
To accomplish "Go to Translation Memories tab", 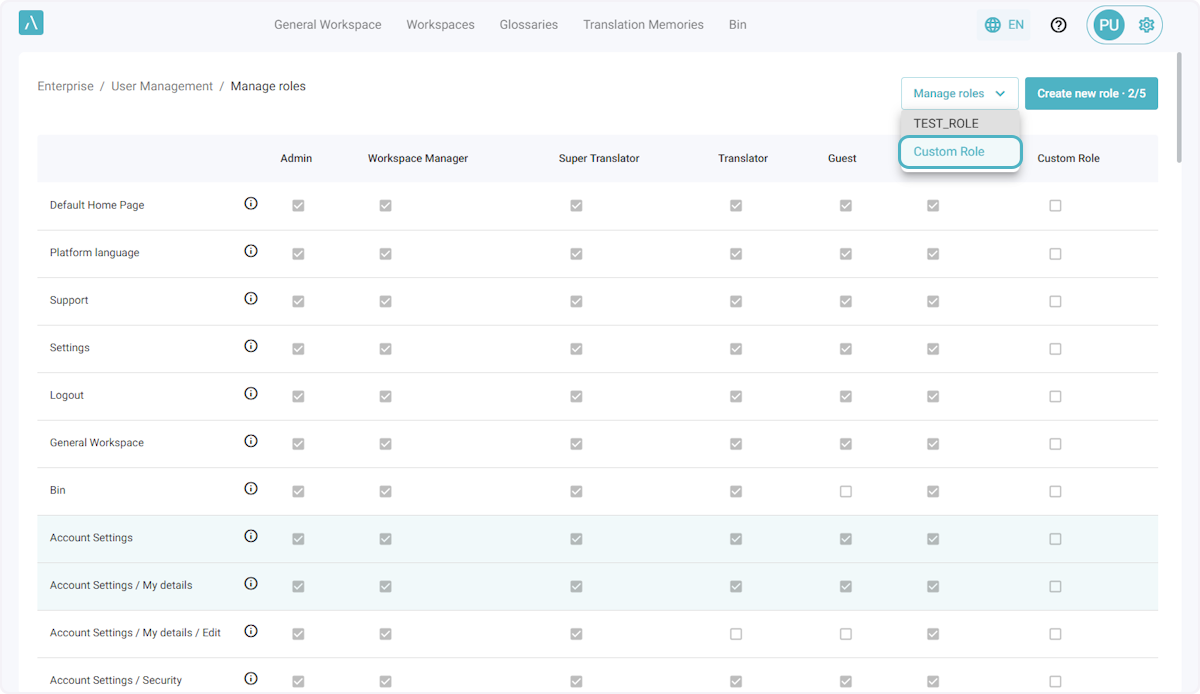I will coord(643,25).
